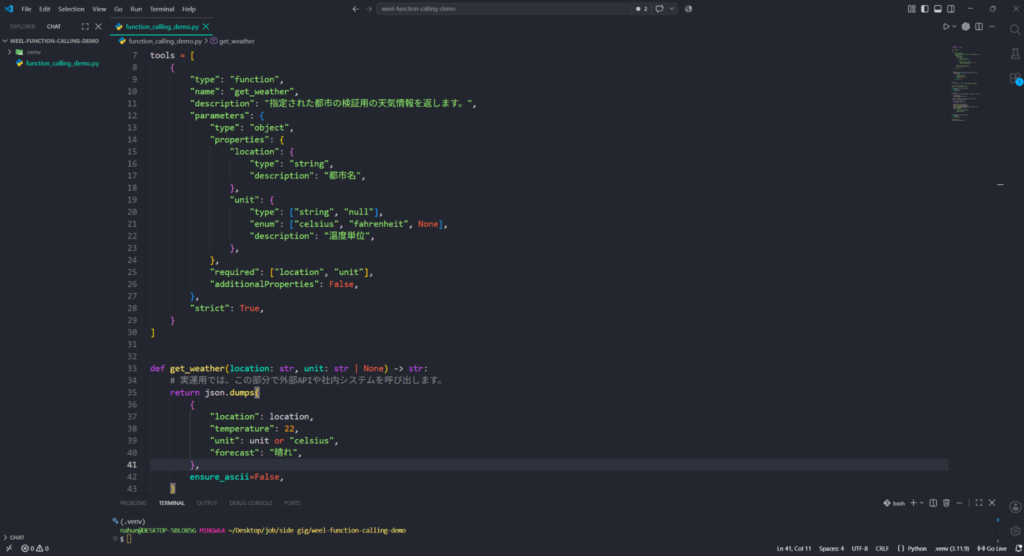Change UTF-8 file encoding
Image resolution: width=1024 pixels, height=556 pixels.
click(859, 549)
